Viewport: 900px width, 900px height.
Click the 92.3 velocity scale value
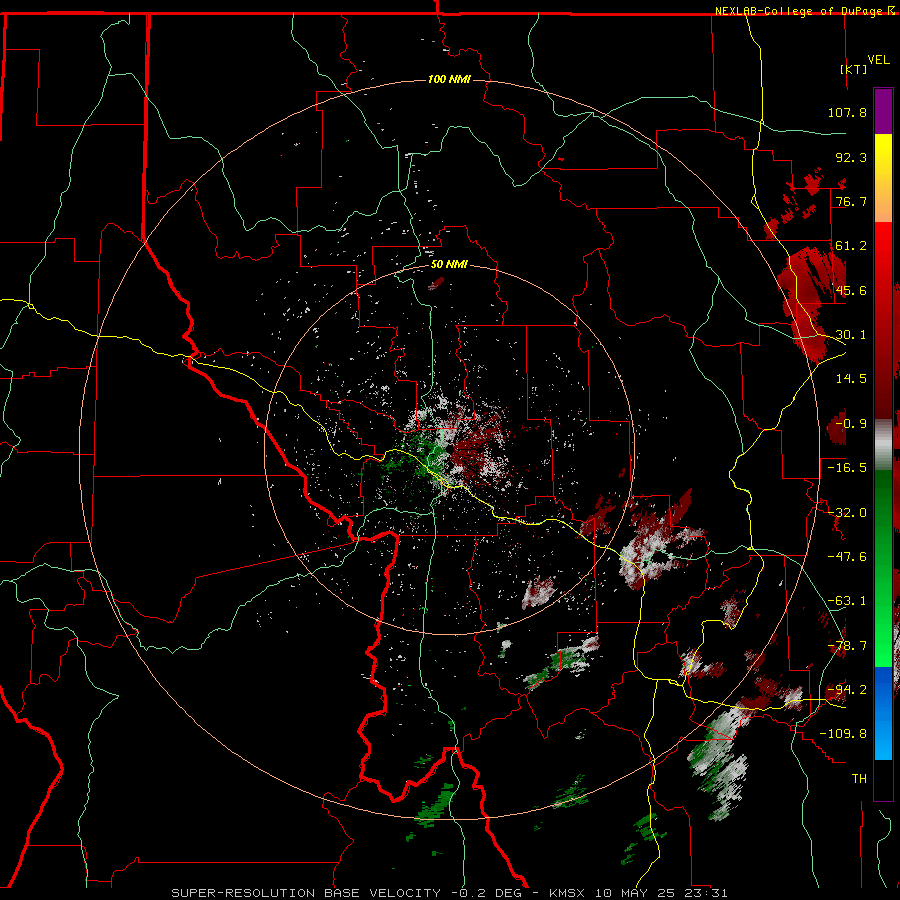(x=851, y=157)
